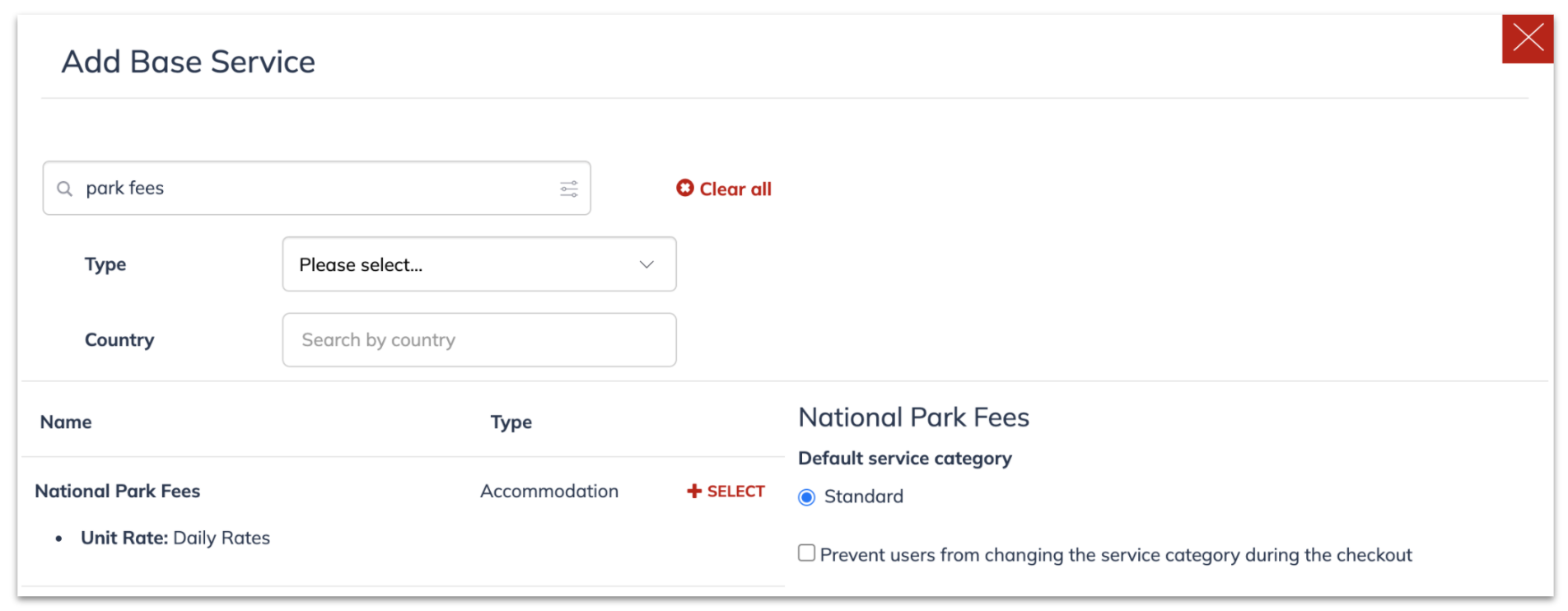
Task: Enable Prevent users from changing service category
Action: (807, 553)
